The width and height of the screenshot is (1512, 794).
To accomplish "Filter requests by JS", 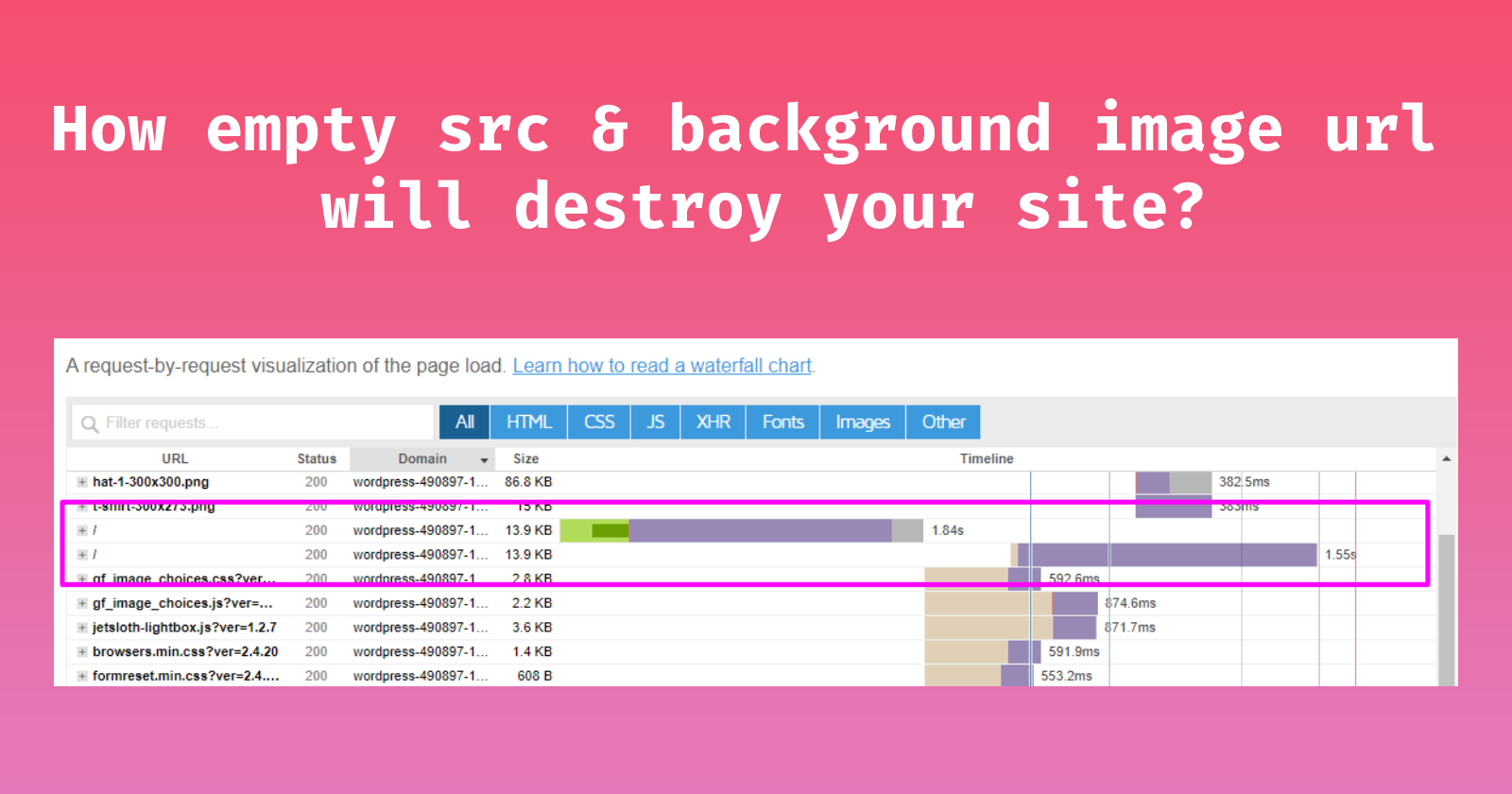I will [x=656, y=423].
